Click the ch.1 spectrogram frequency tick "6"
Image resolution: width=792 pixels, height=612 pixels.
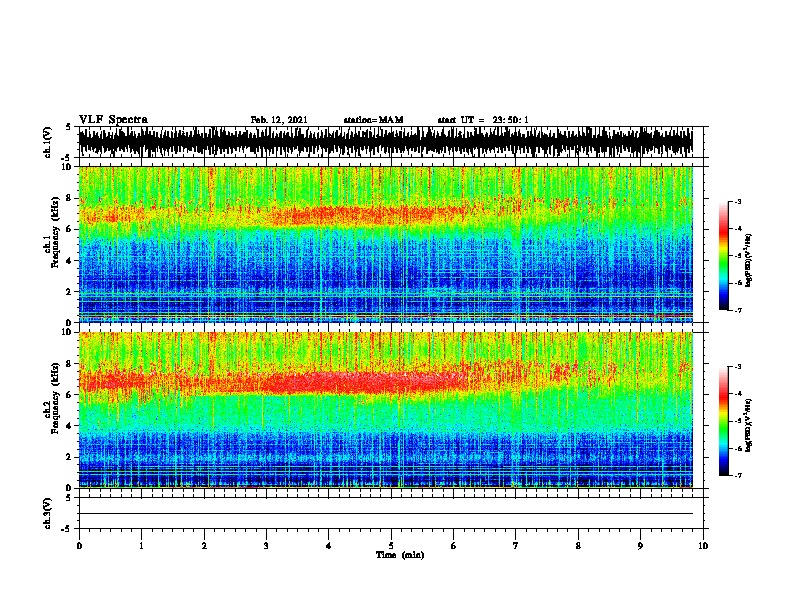click(x=70, y=229)
